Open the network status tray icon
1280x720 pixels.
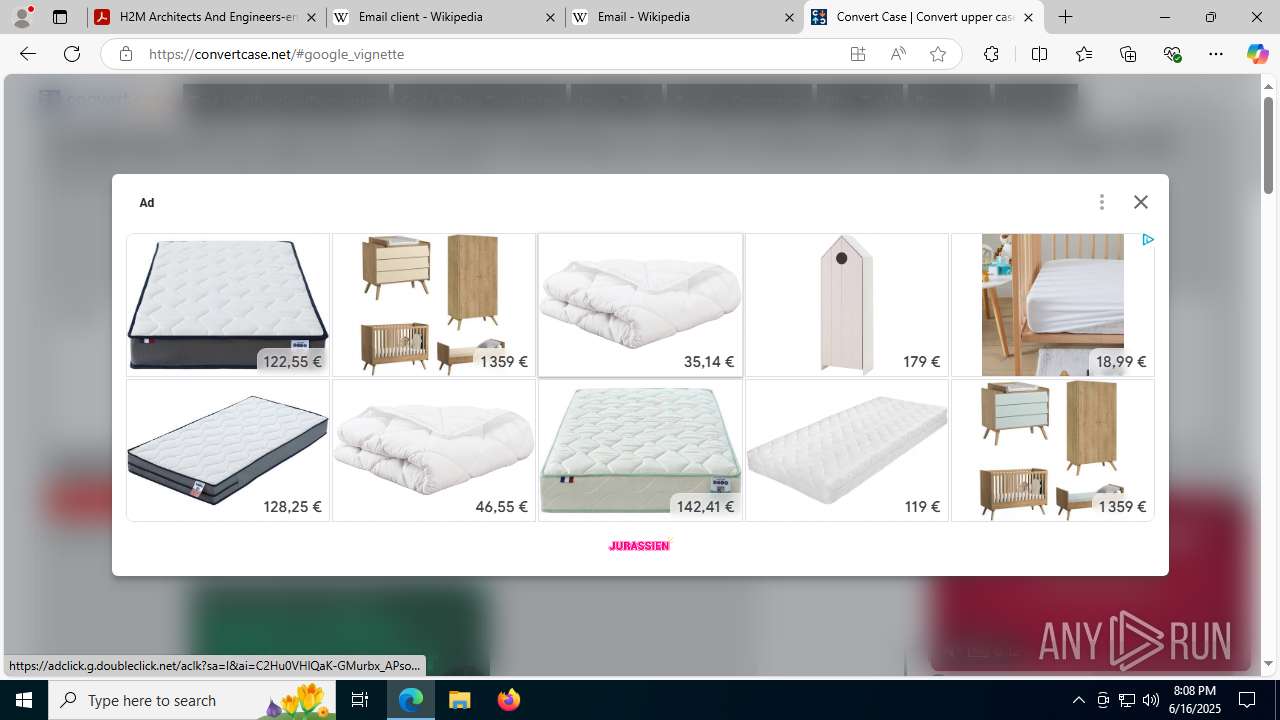1127,700
